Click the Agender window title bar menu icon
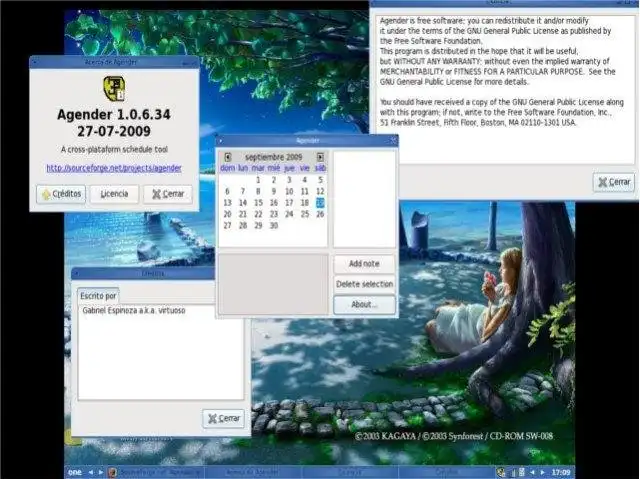Viewport: 640px width, 479px height. pos(221,141)
